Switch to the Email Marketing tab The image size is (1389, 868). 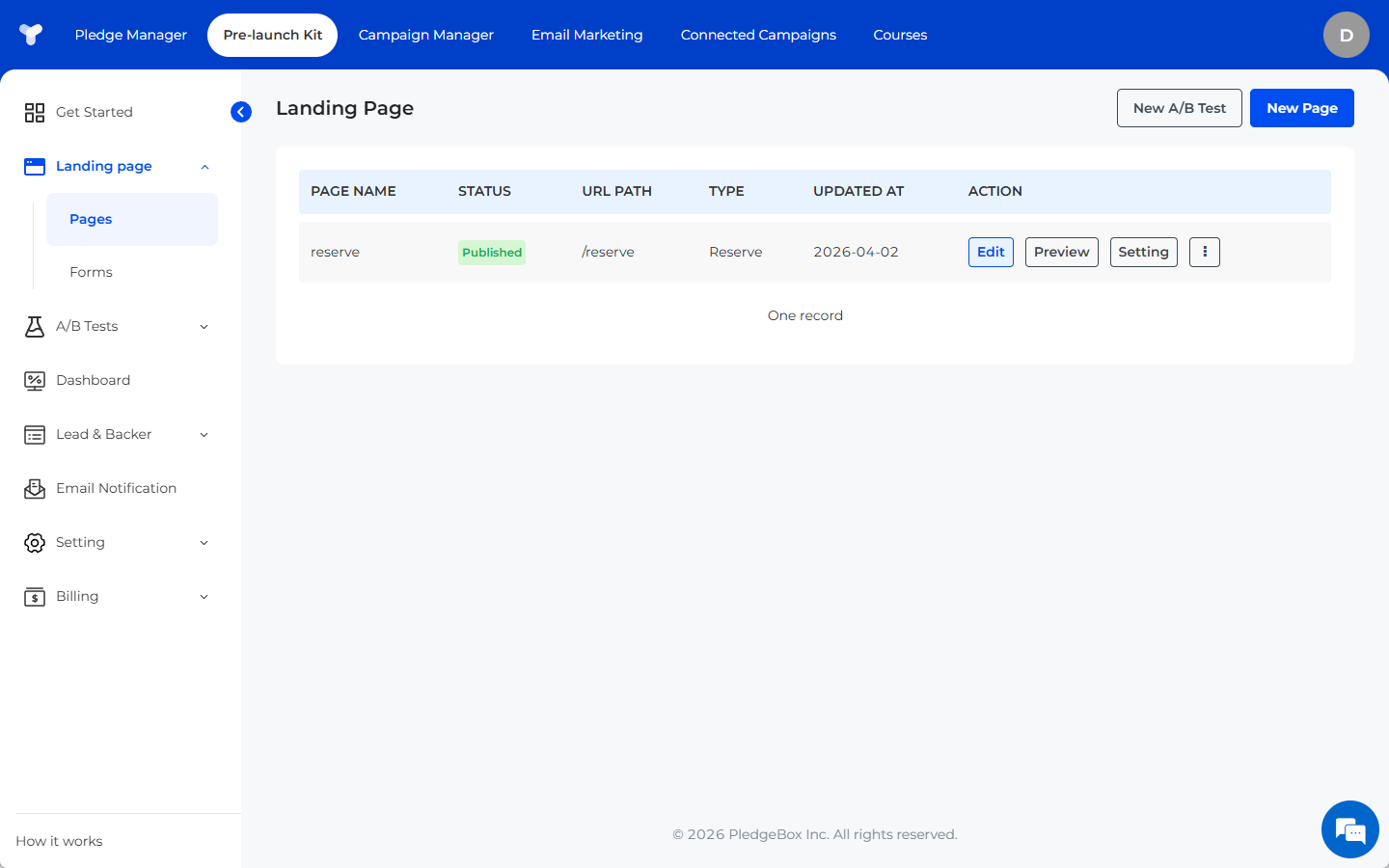click(x=586, y=35)
